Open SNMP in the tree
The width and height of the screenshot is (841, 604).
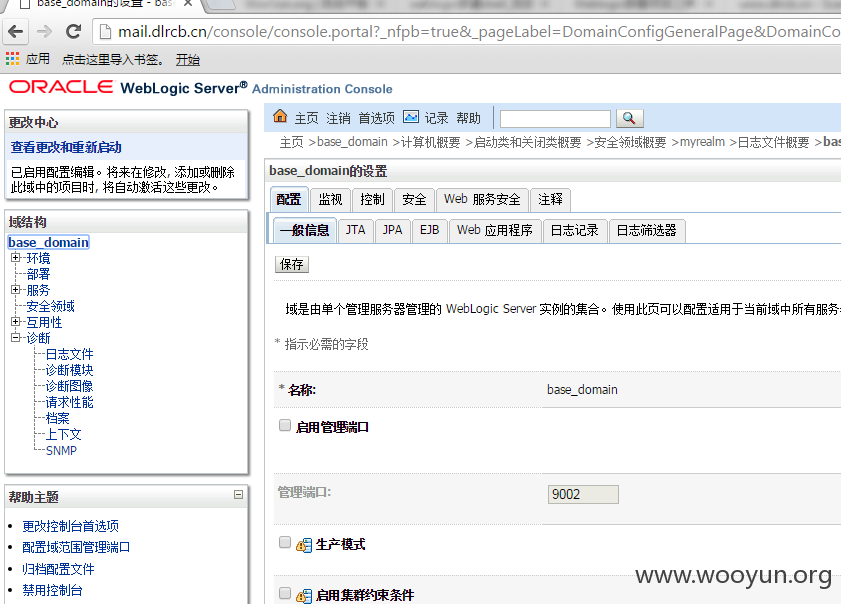(61, 451)
